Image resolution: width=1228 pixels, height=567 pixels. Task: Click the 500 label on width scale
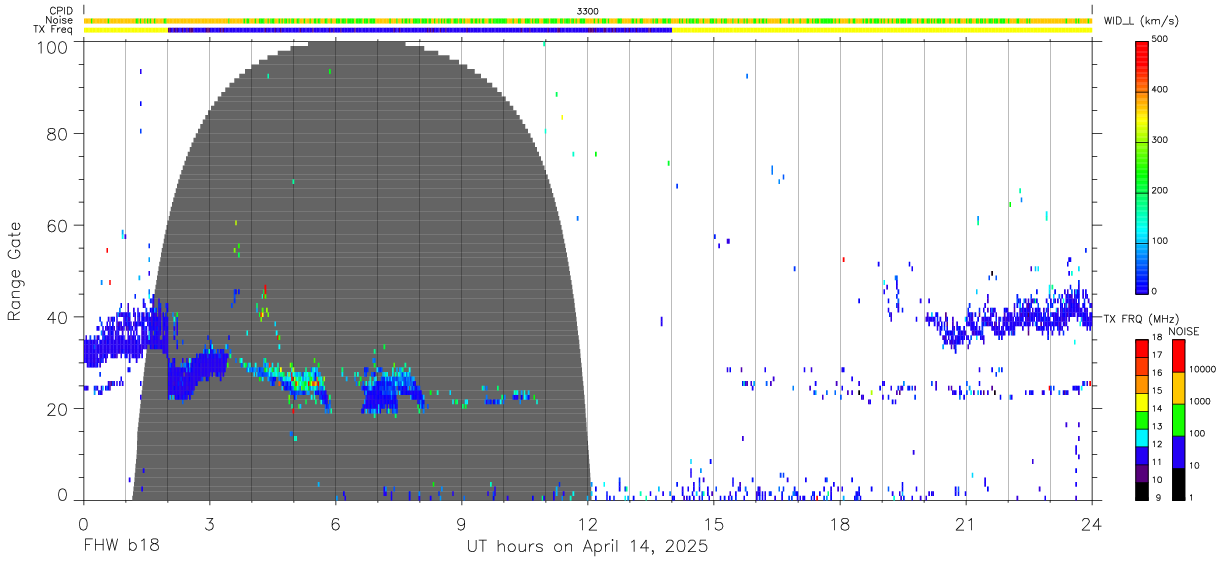click(1162, 40)
